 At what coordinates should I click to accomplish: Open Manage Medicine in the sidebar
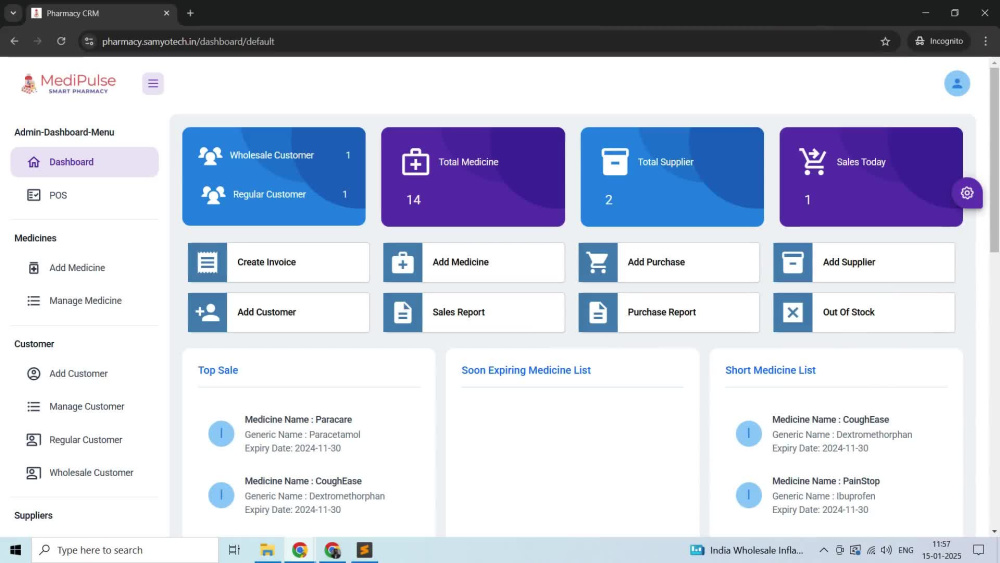tap(84, 300)
